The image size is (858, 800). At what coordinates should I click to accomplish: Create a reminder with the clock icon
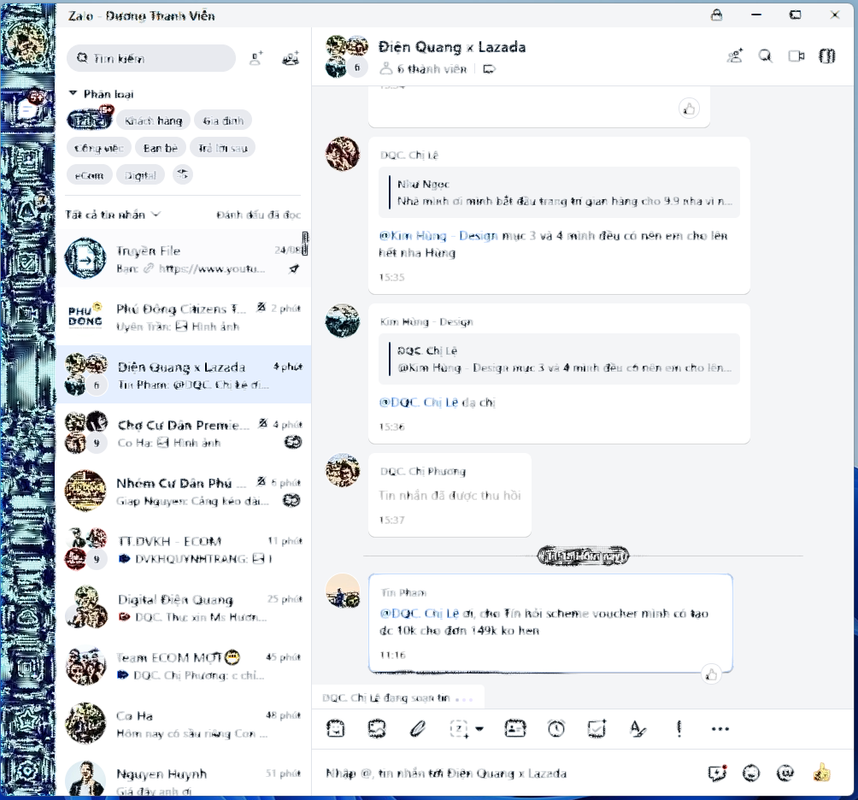coord(556,728)
